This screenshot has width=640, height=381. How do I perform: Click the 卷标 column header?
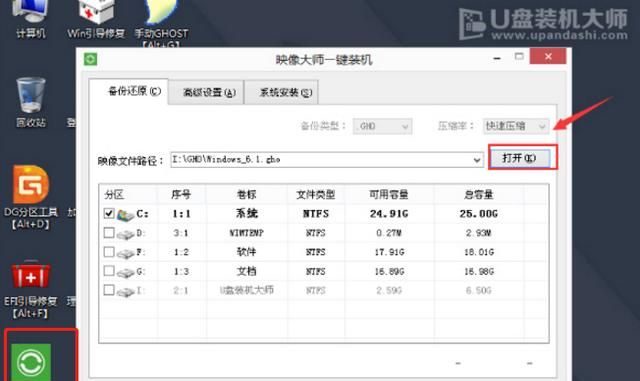click(247, 194)
